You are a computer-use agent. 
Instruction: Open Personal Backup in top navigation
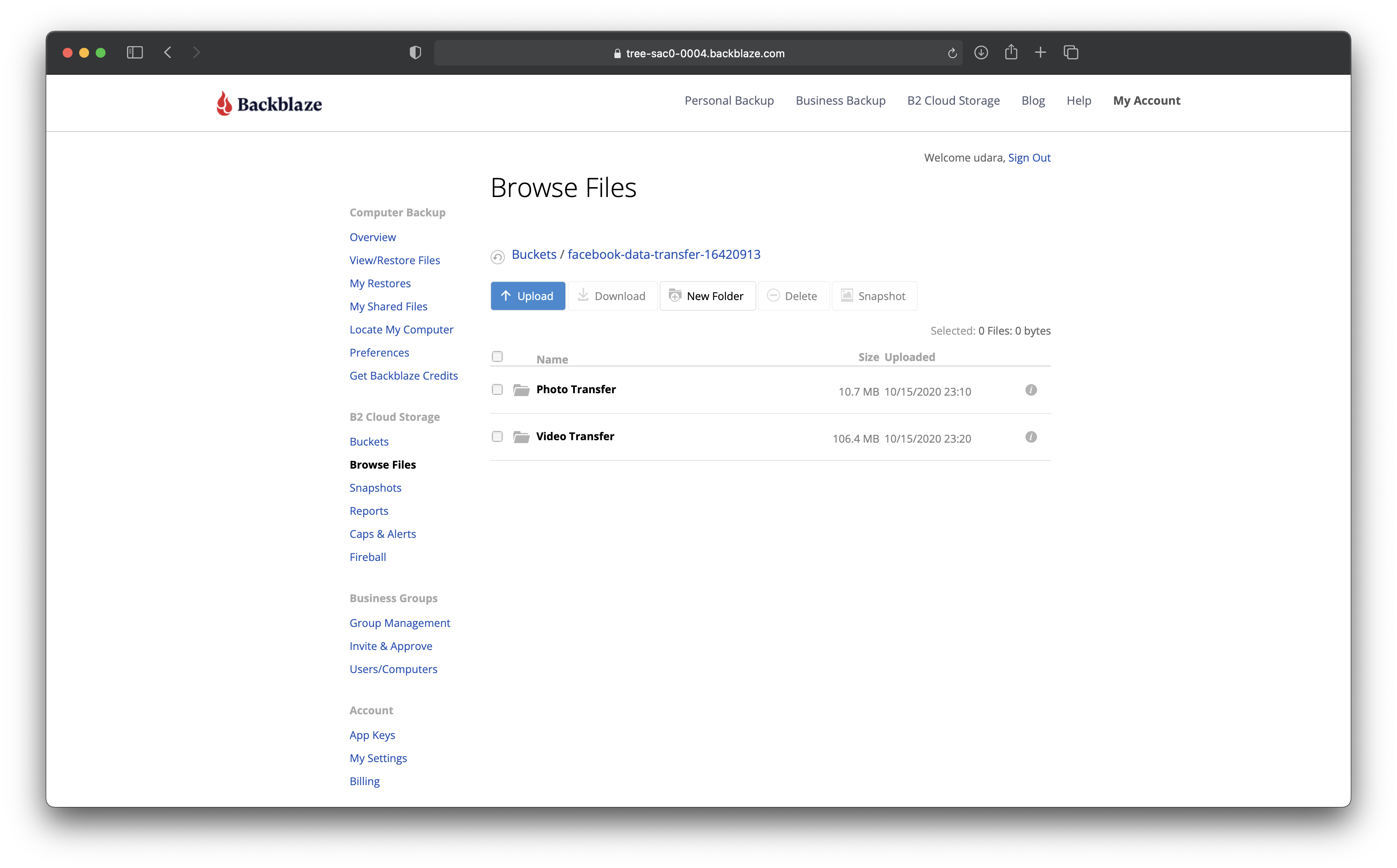729,101
